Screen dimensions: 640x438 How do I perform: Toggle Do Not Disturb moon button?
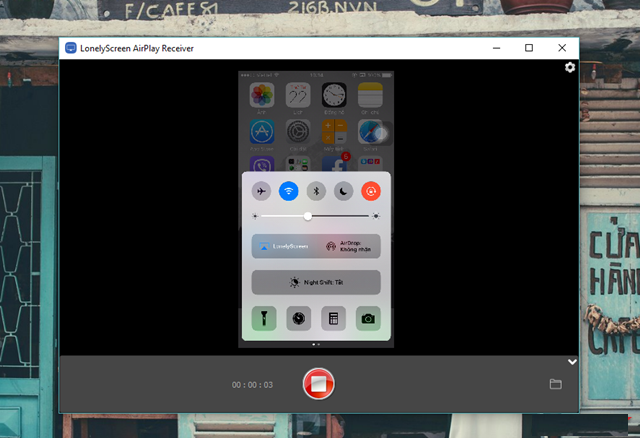point(343,191)
